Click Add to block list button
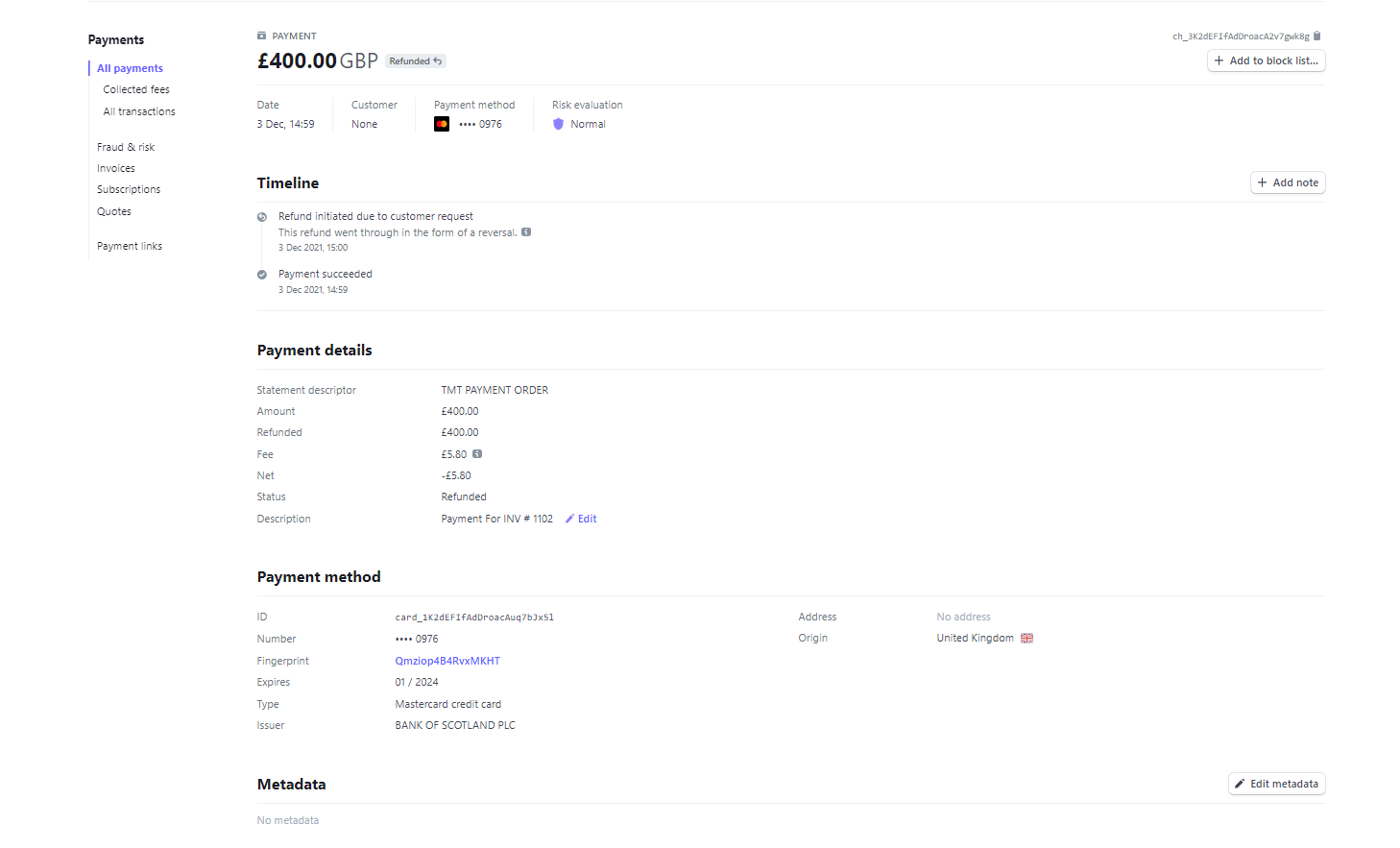The image size is (1400, 848). (1266, 61)
